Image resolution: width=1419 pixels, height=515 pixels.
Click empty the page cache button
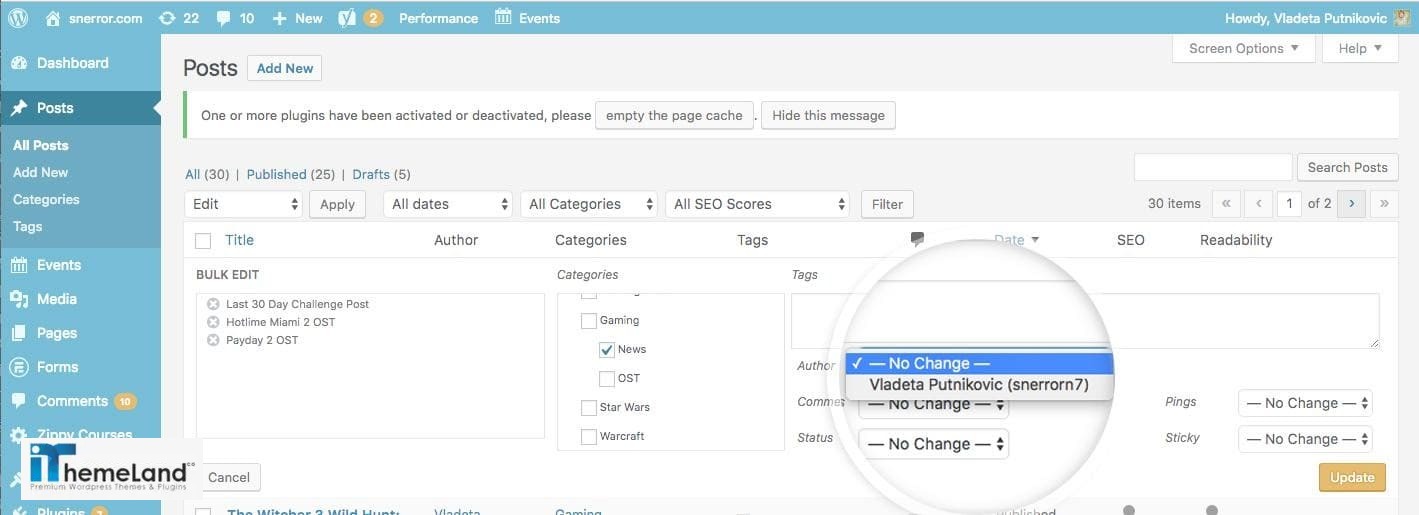pyautogui.click(x=674, y=115)
